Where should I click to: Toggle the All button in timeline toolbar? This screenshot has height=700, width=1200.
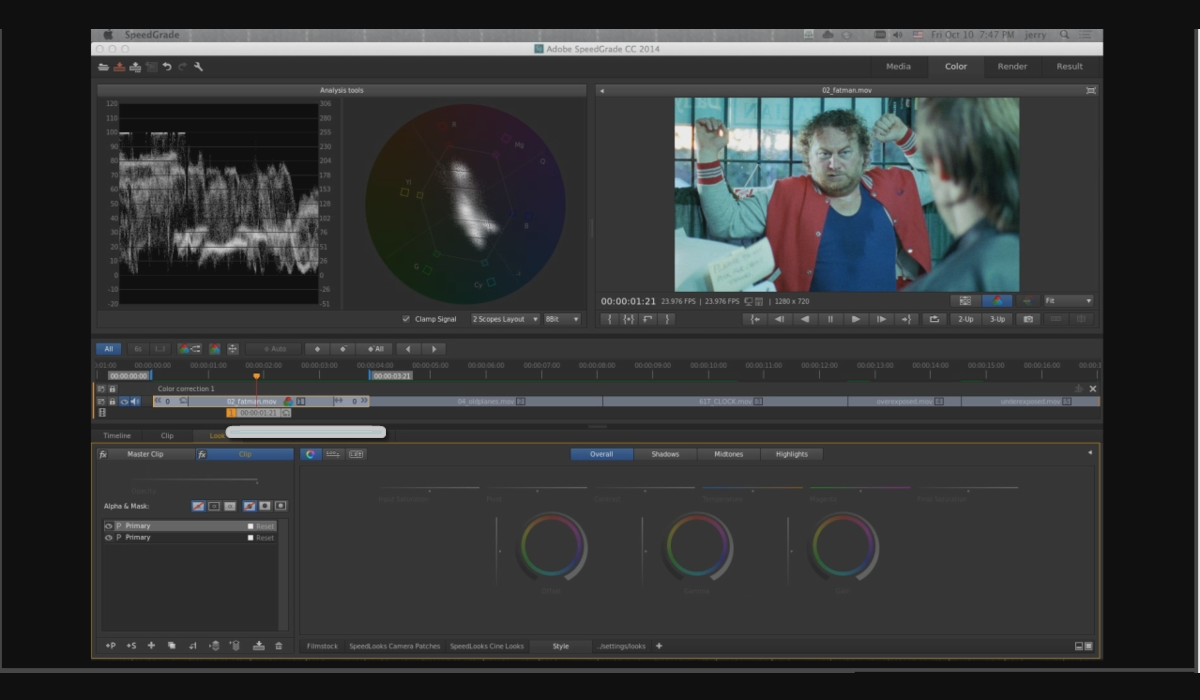pos(108,349)
